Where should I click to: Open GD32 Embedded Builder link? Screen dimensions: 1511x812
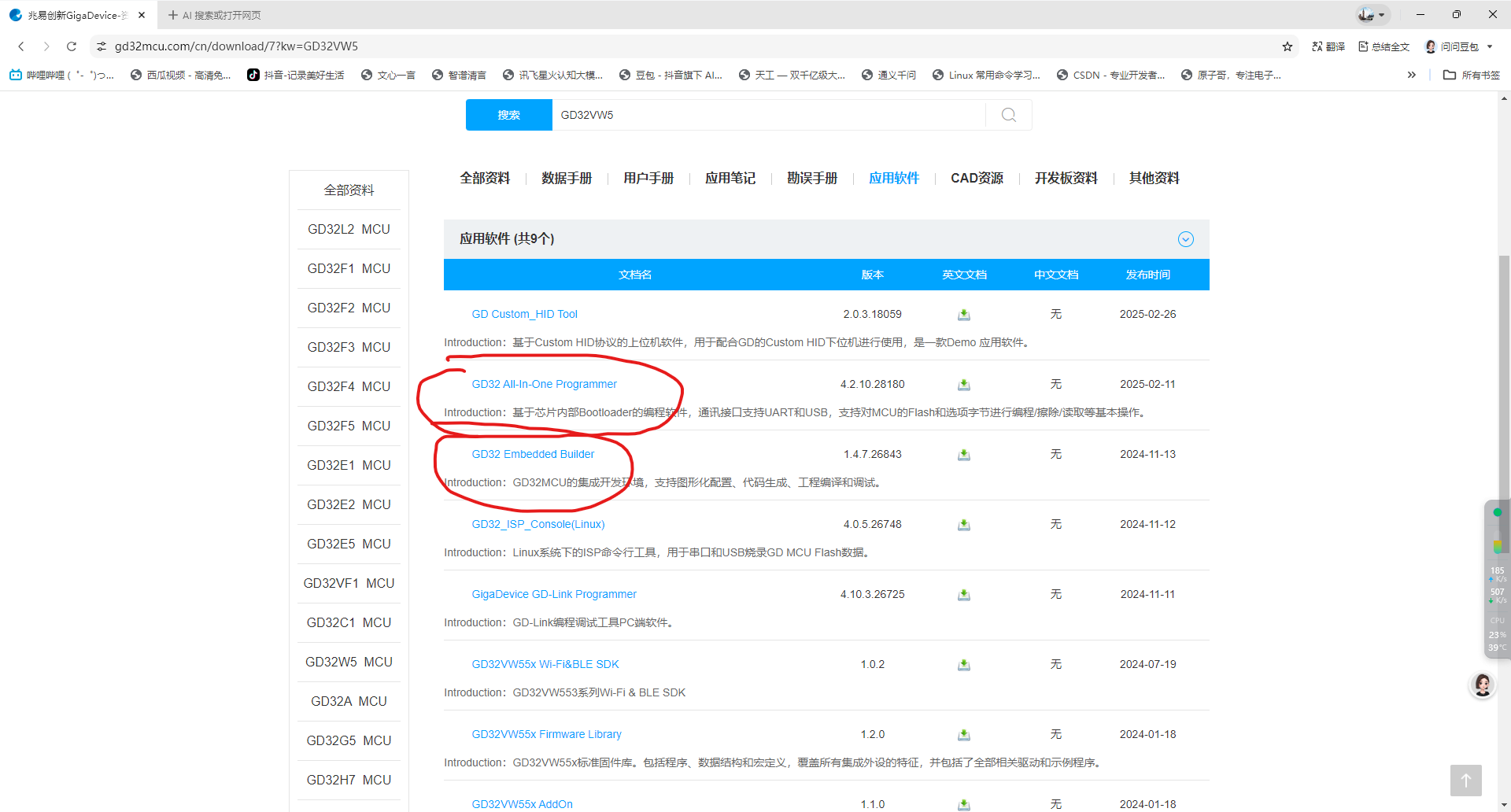533,454
